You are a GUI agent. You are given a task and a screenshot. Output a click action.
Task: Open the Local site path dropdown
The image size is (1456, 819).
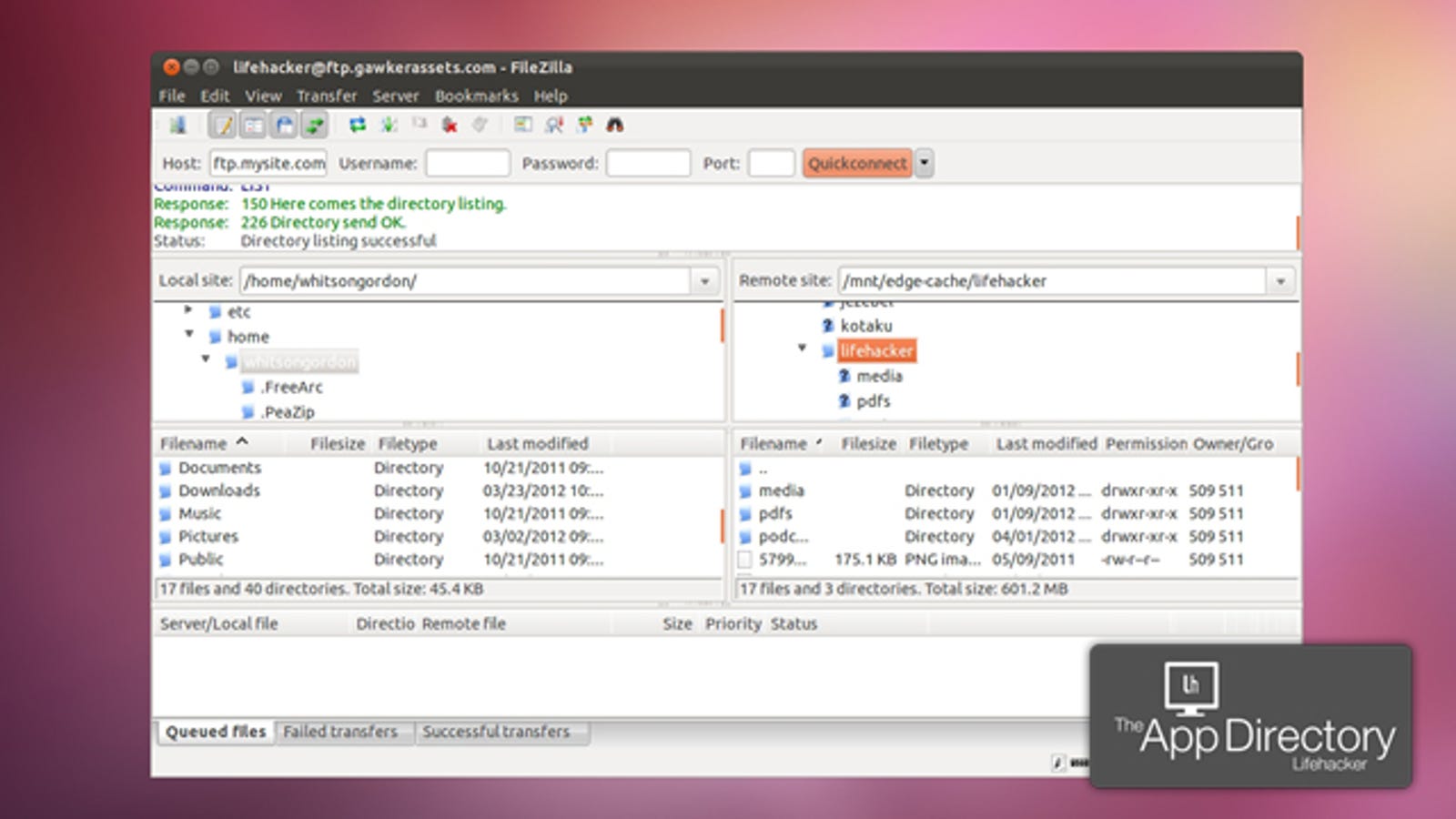705,281
